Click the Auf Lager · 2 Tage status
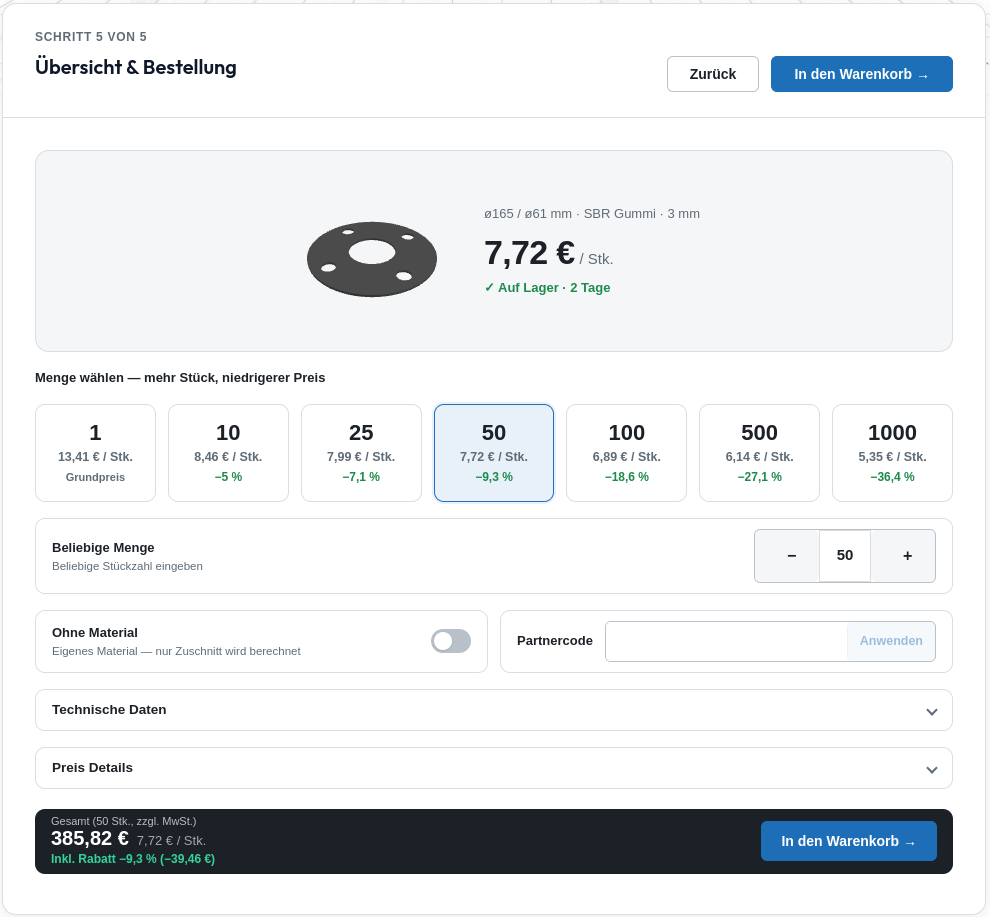 [x=547, y=288]
